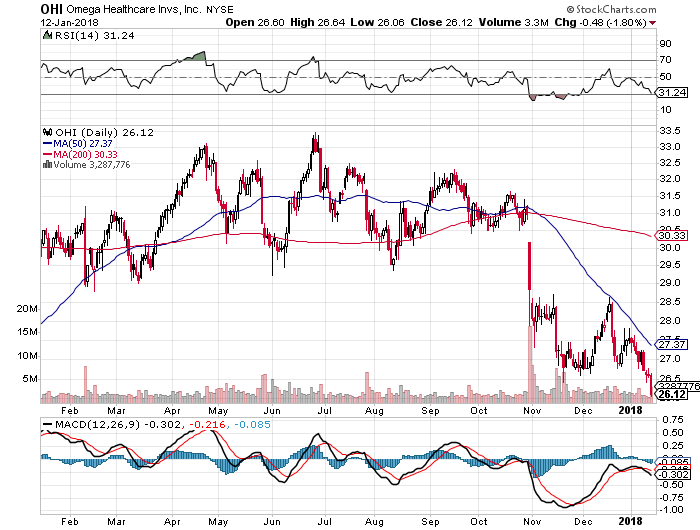The image size is (700, 530).
Task: Click the Omega Healthcare Invs, Inc. name
Action: pyautogui.click(x=134, y=9)
